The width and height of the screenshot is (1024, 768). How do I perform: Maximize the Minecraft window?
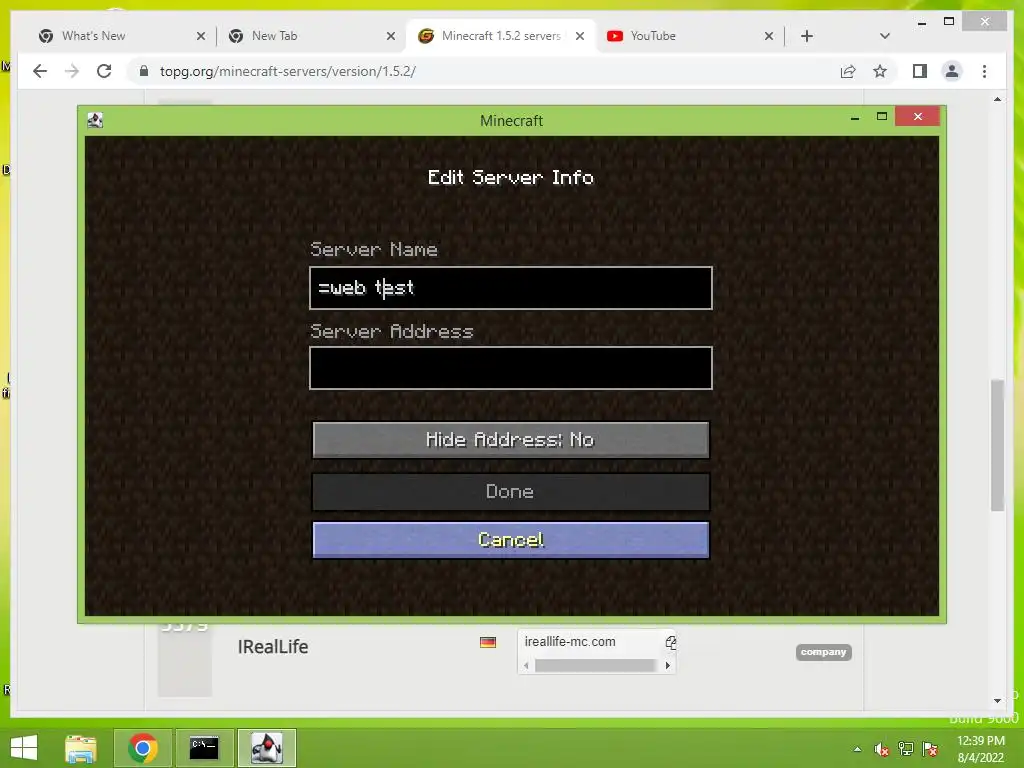pyautogui.click(x=882, y=116)
